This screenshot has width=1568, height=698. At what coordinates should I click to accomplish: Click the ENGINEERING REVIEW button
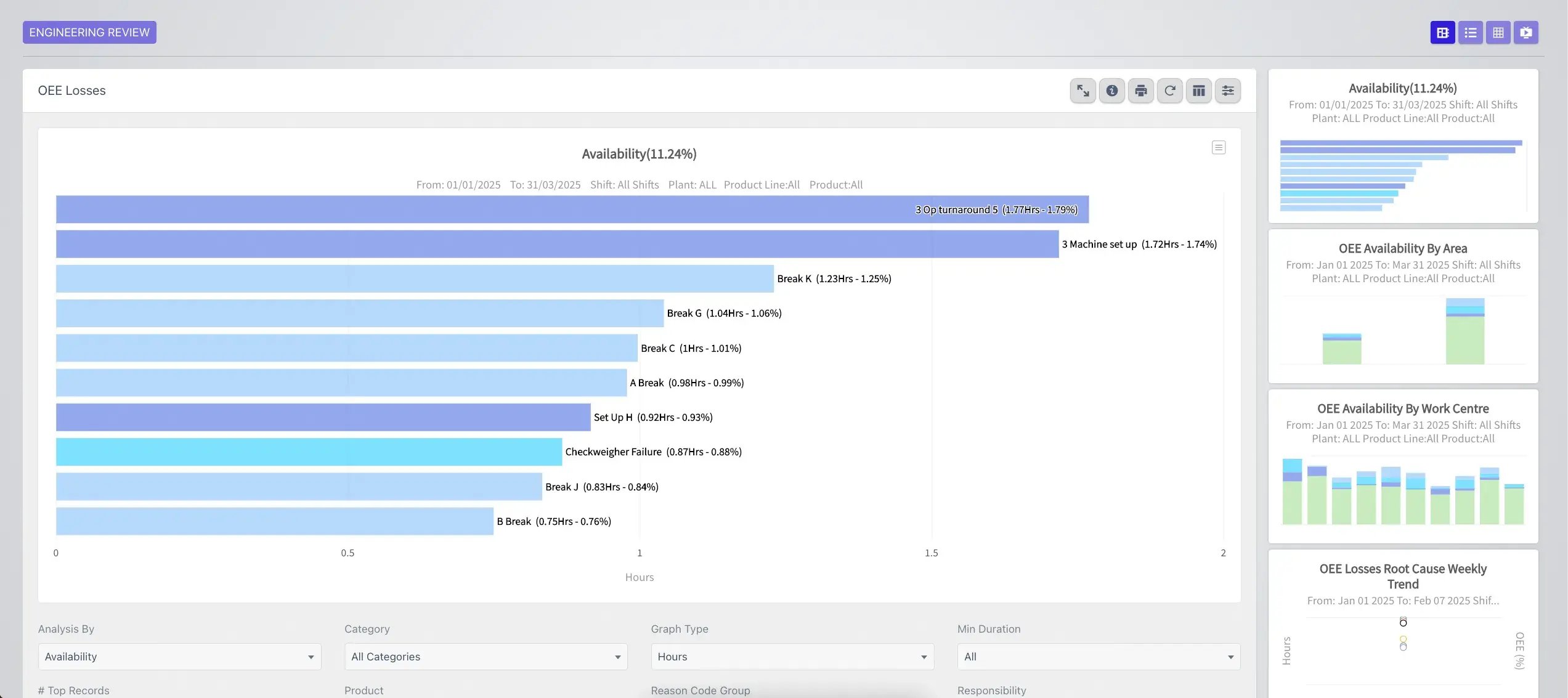coord(89,32)
